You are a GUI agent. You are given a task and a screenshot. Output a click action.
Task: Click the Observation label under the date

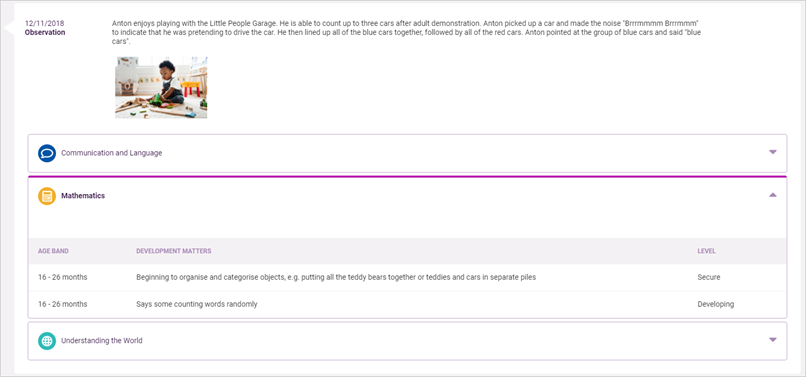(x=45, y=32)
